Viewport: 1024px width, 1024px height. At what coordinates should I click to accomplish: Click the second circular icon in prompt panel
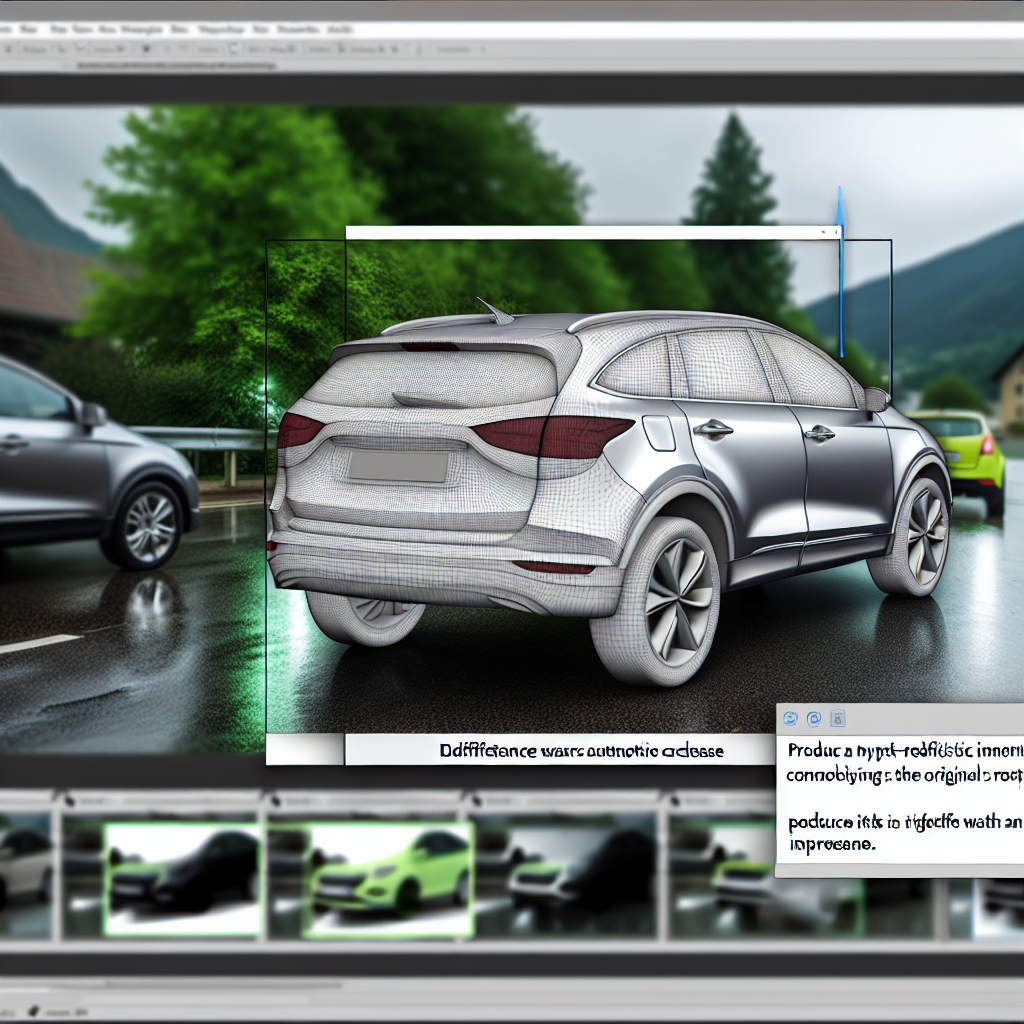[x=814, y=718]
